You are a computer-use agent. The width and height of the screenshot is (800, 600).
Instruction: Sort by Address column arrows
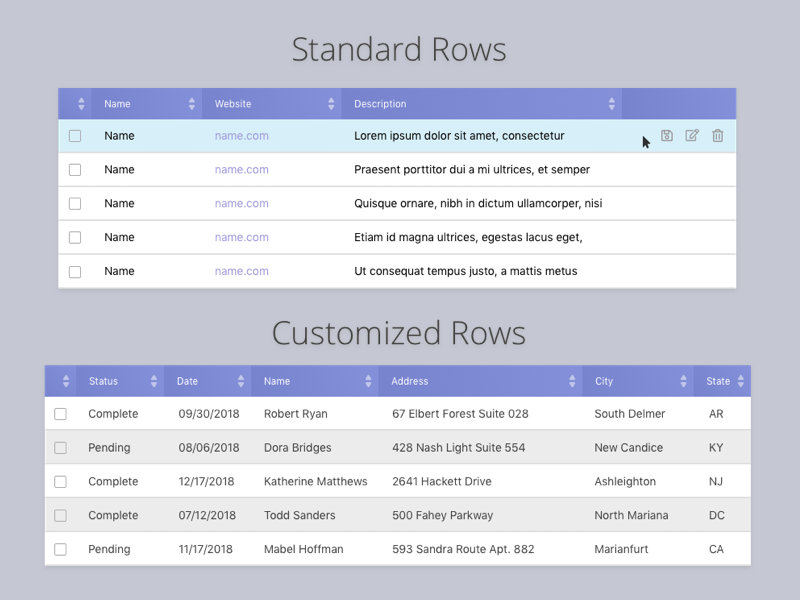[x=572, y=381]
